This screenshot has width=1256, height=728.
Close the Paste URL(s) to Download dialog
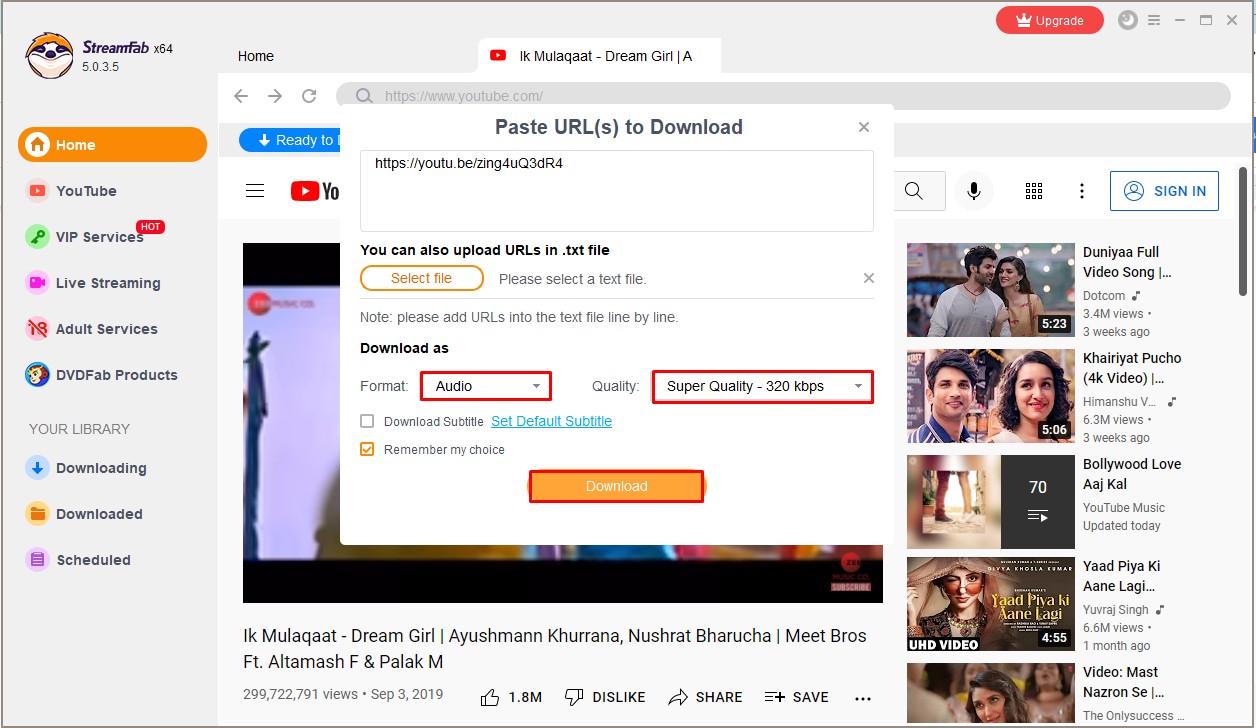click(x=864, y=127)
